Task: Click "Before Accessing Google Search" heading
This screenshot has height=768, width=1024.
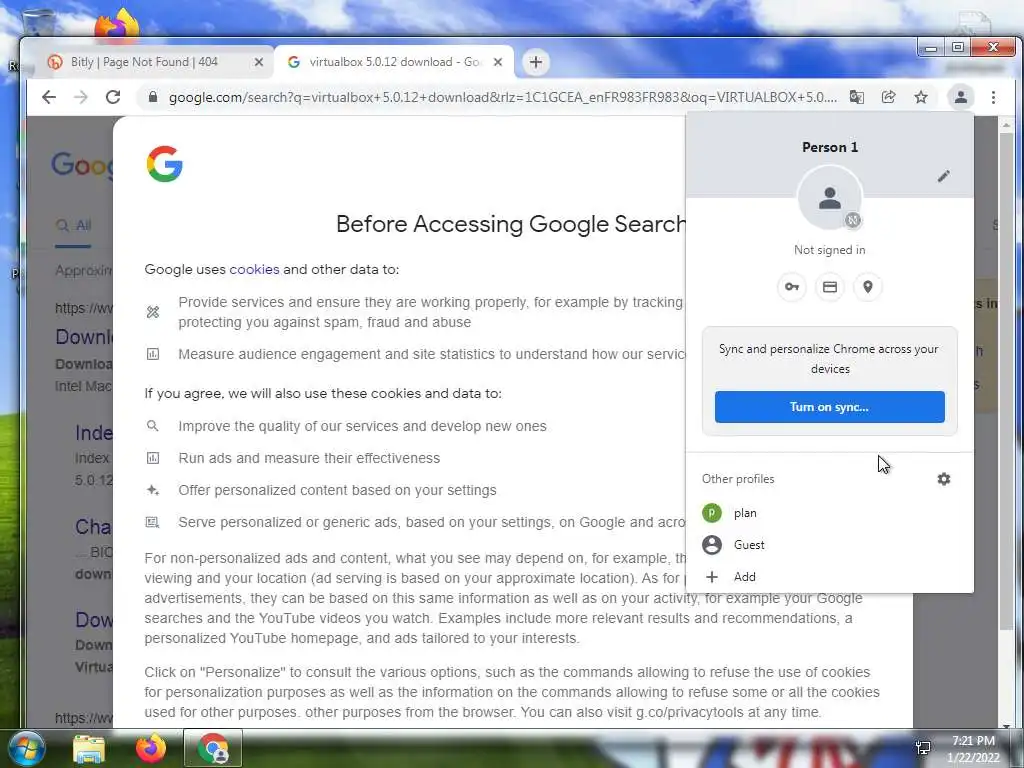Action: pyautogui.click(x=511, y=224)
